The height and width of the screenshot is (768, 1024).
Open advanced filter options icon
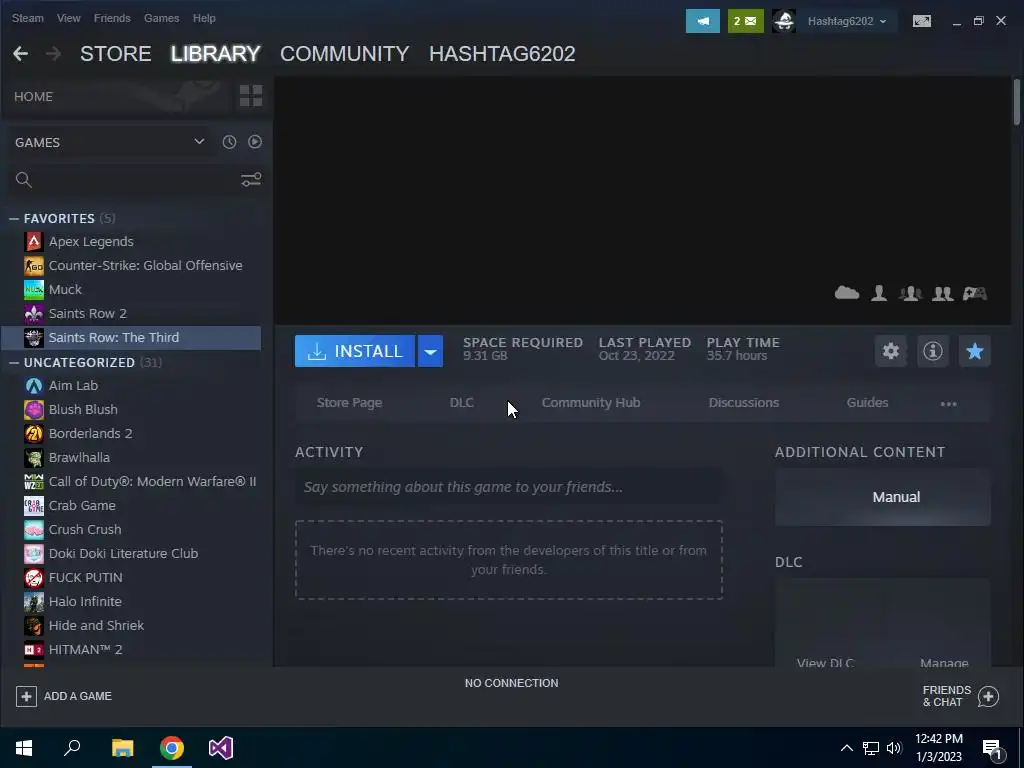coord(251,180)
